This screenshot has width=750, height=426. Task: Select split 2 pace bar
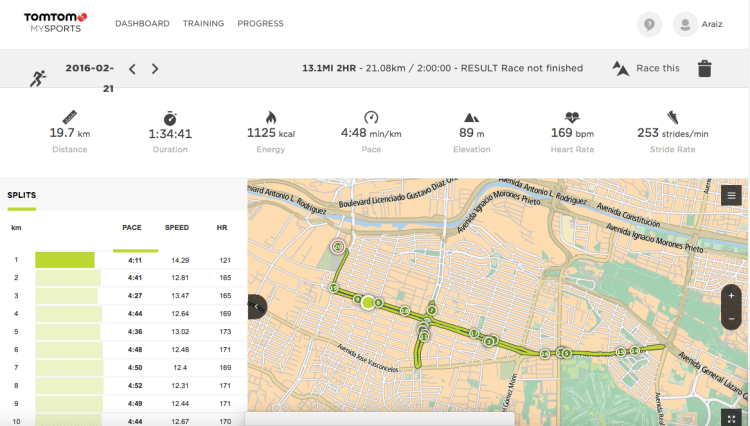click(x=68, y=278)
